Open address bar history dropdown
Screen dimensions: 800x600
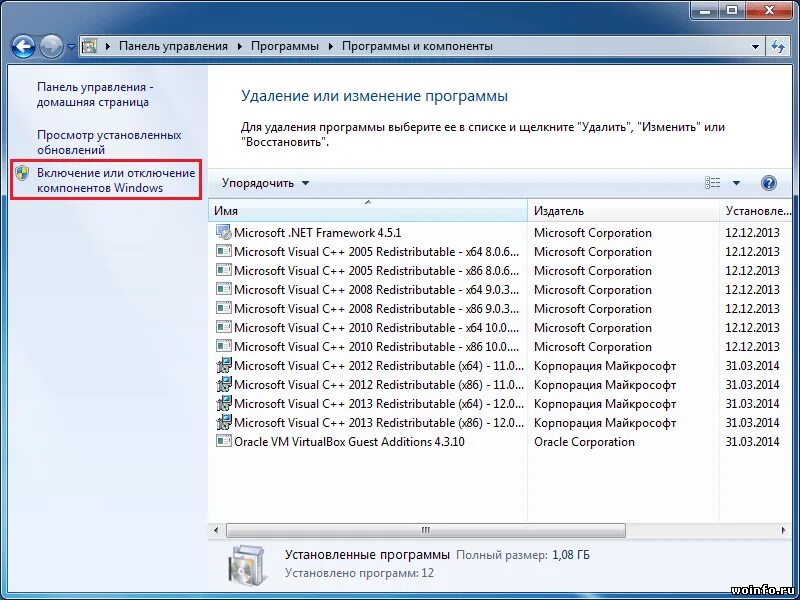click(755, 46)
